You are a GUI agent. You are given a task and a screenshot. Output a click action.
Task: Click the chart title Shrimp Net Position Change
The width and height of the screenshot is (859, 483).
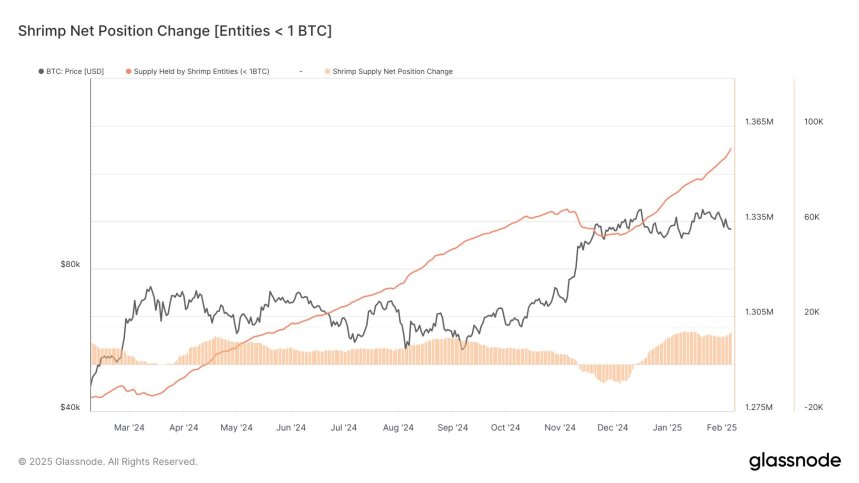(175, 32)
